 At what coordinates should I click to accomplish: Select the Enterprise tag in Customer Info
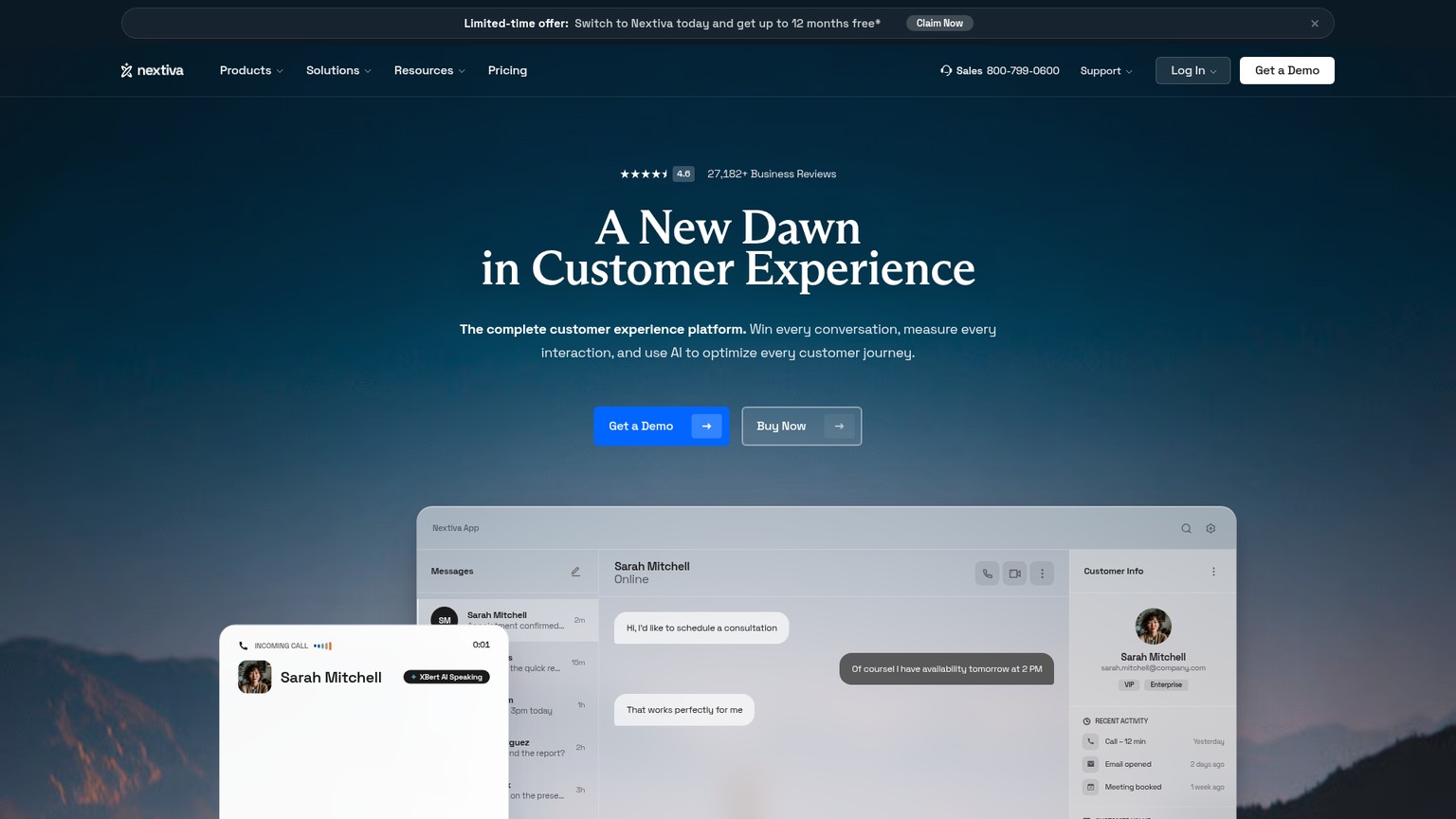pos(1166,684)
